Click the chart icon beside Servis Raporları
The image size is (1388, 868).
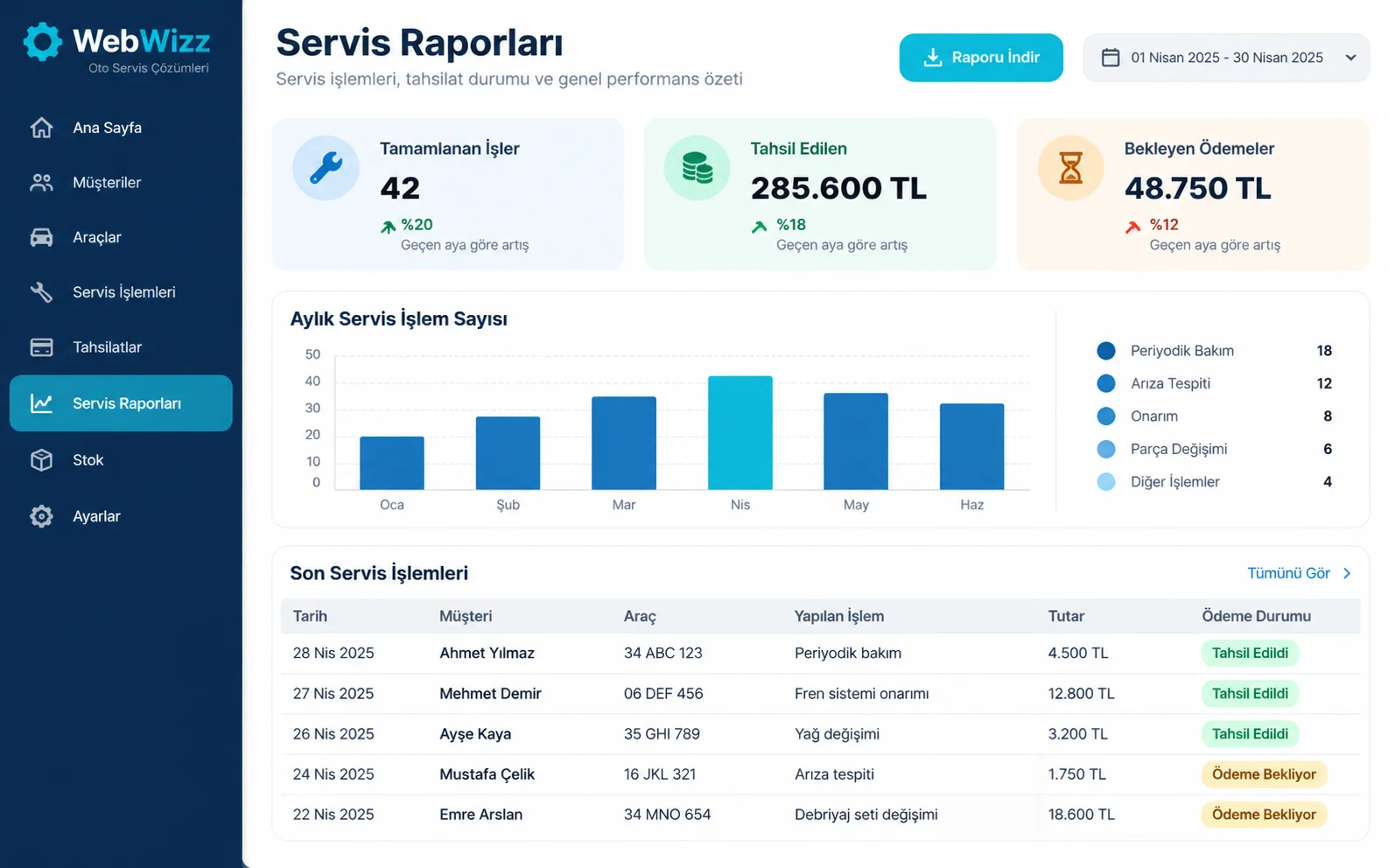tap(41, 403)
